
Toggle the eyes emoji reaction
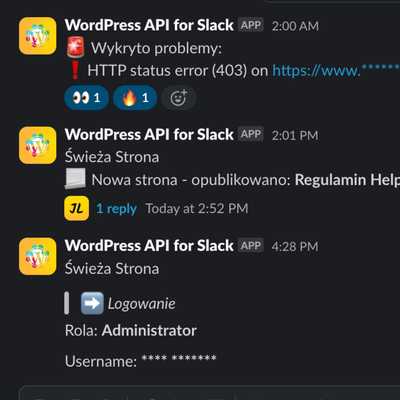click(87, 98)
